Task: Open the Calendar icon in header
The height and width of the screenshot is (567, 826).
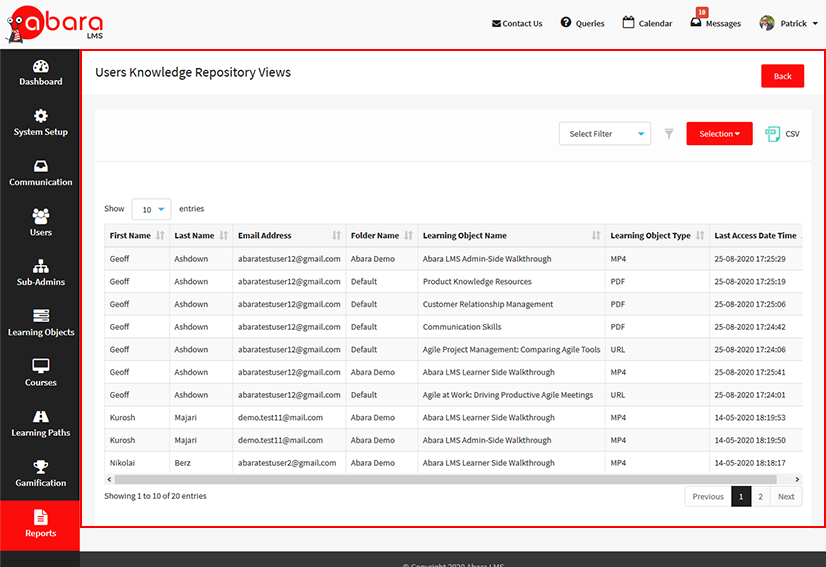Action: point(628,22)
